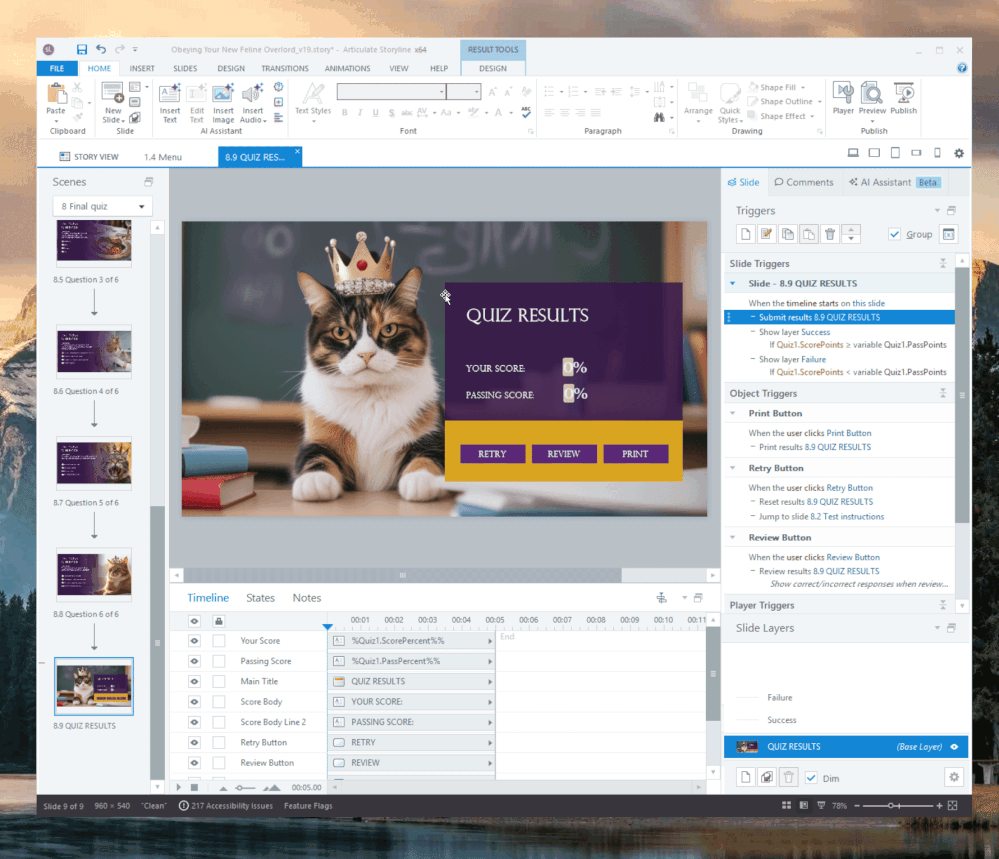Enable the Dim checkbox below Slide Layers
Image resolution: width=999 pixels, height=859 pixels.
pyautogui.click(x=811, y=778)
